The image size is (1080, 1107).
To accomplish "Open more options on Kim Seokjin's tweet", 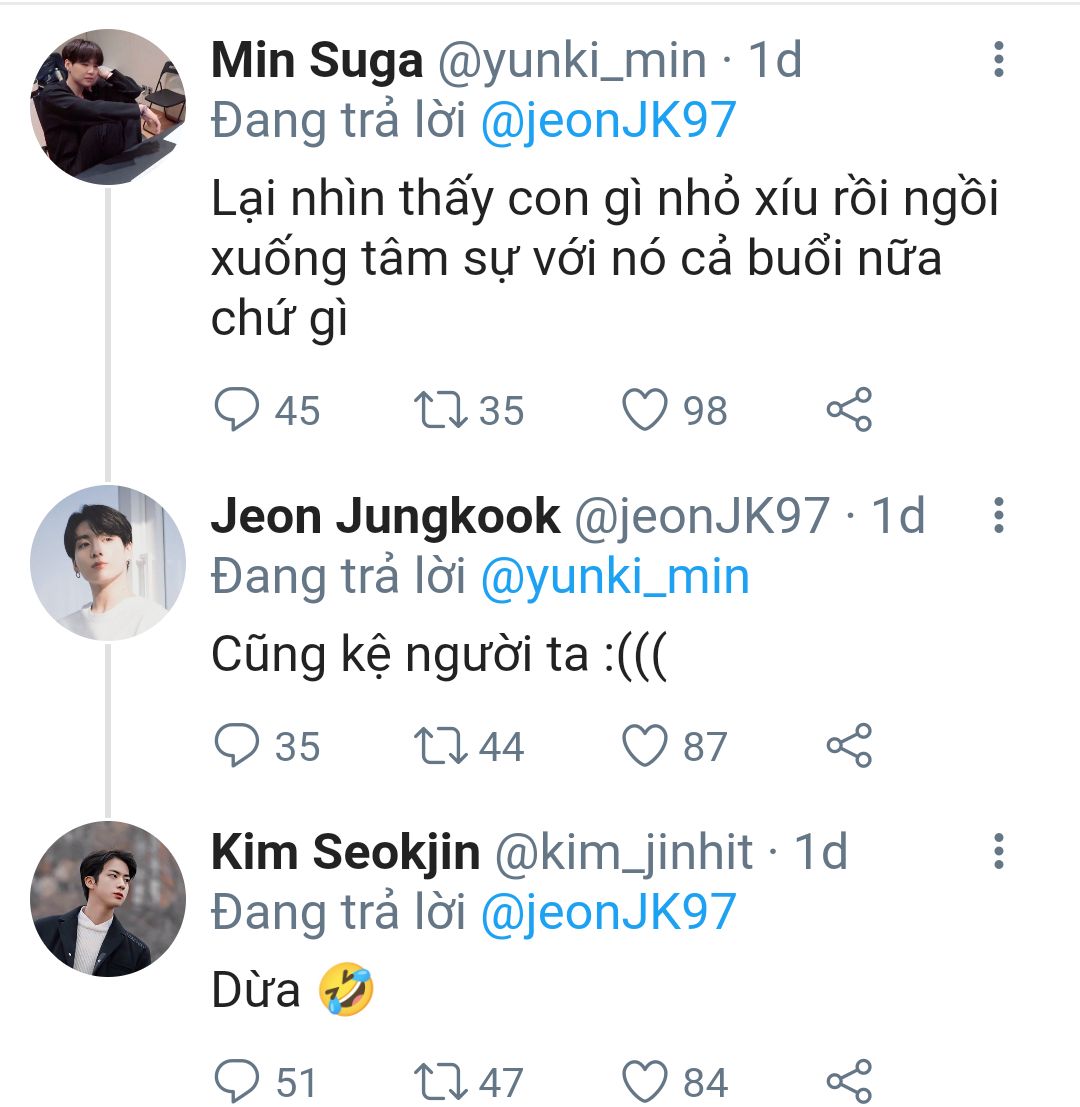I will pos(998,853).
